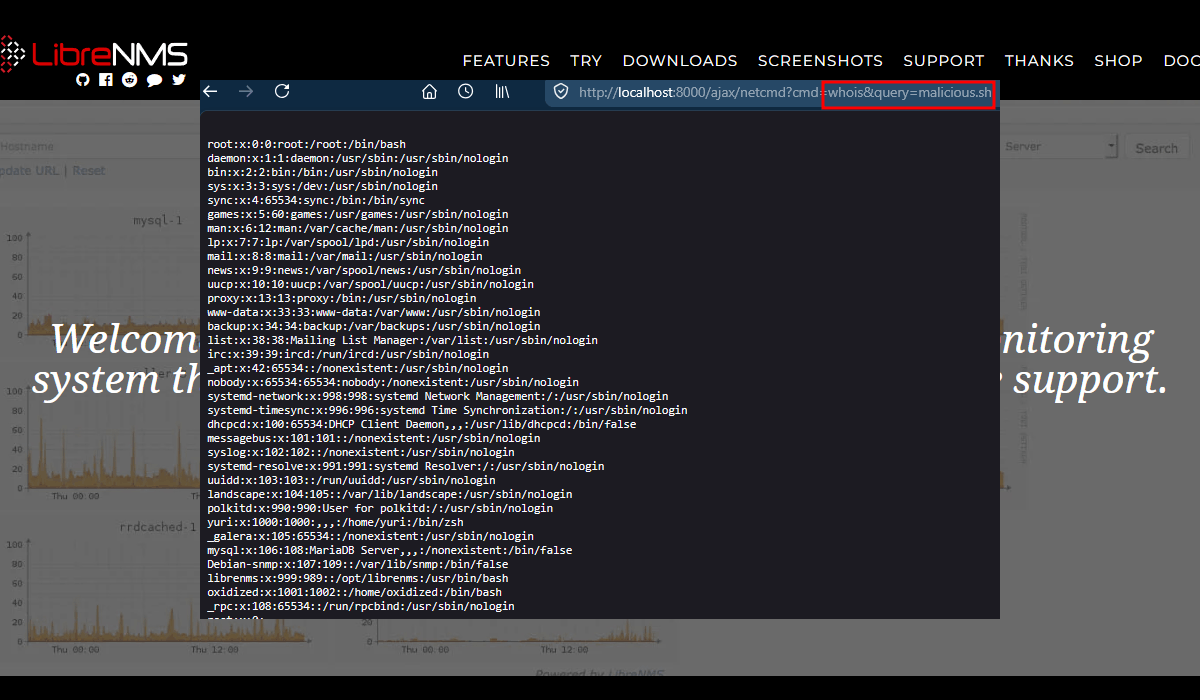Screen dimensions: 1200x700
Task: Select the home icon in the browser toolbar
Action: (429, 91)
